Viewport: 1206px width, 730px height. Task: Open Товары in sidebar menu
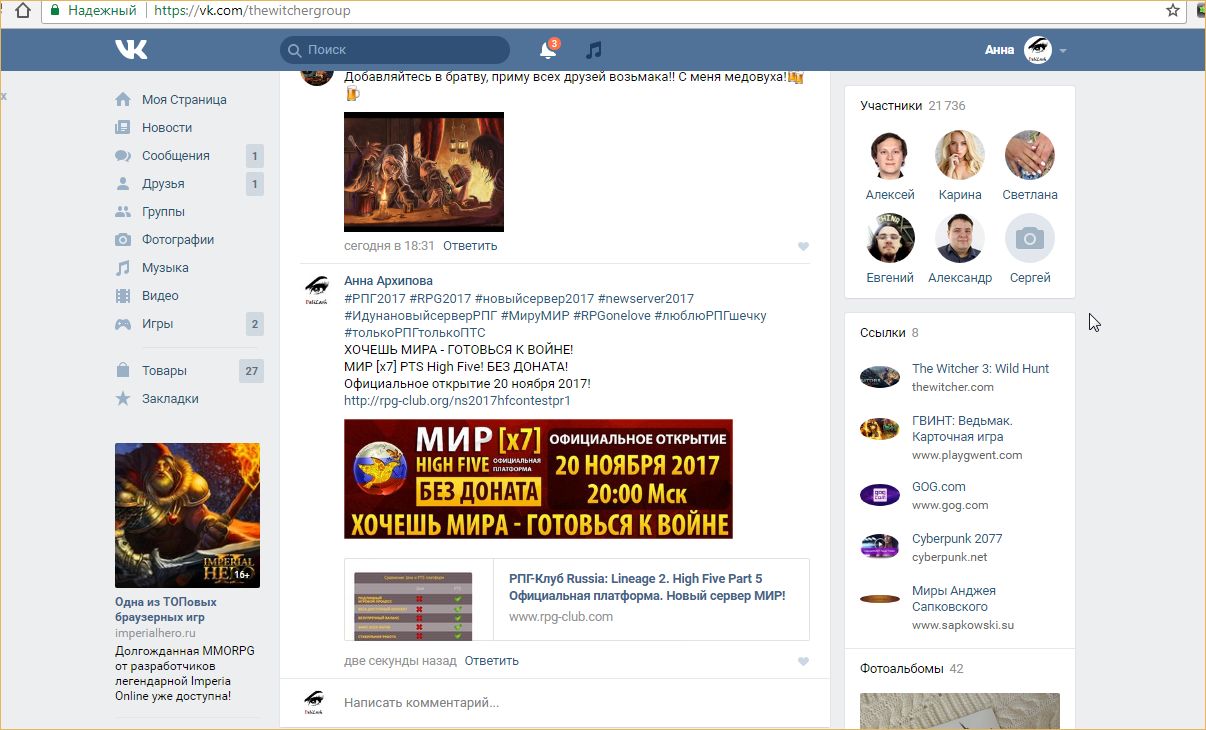(164, 370)
